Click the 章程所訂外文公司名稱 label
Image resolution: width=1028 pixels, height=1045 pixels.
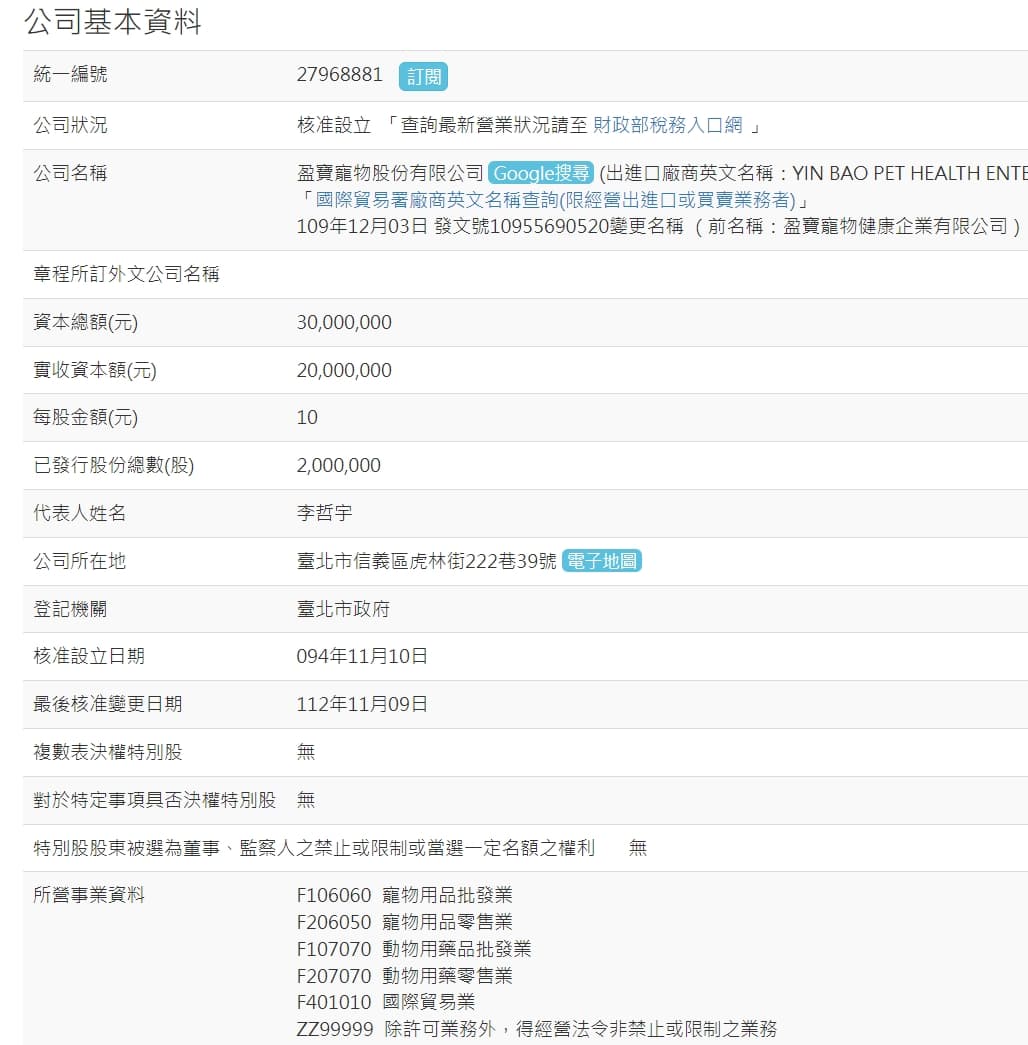(127, 275)
